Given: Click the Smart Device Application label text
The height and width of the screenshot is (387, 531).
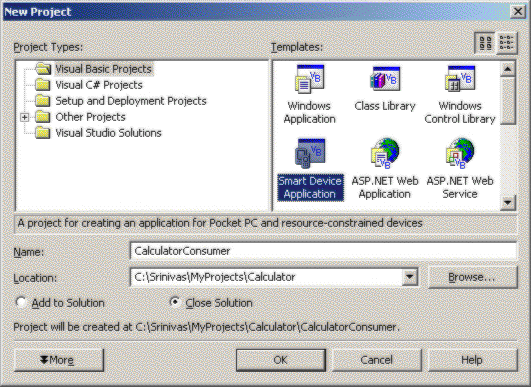Looking at the screenshot, I should (x=310, y=188).
